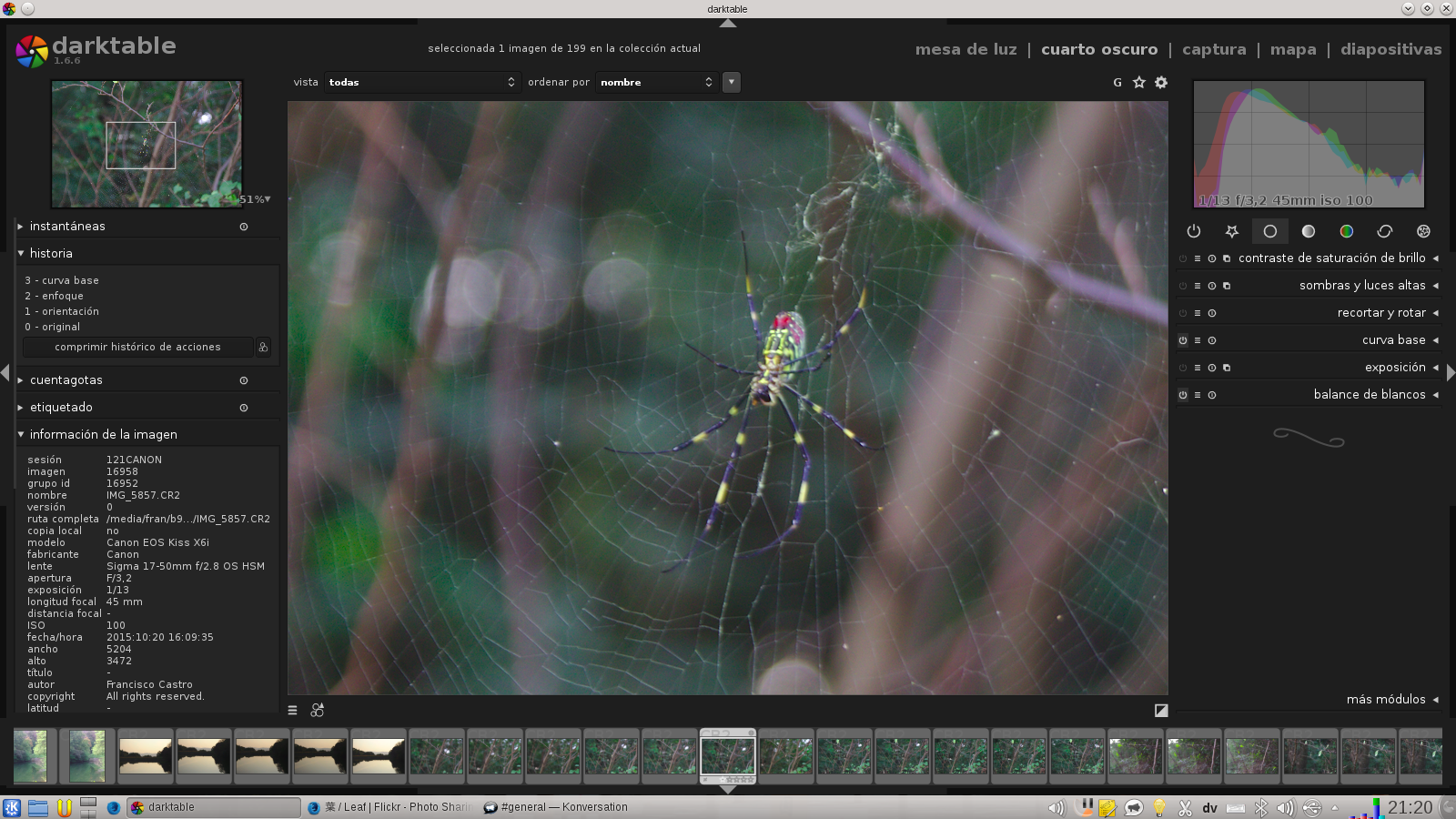Expand the instantáneas panel
This screenshot has width=1456, height=819.
pyautogui.click(x=20, y=227)
